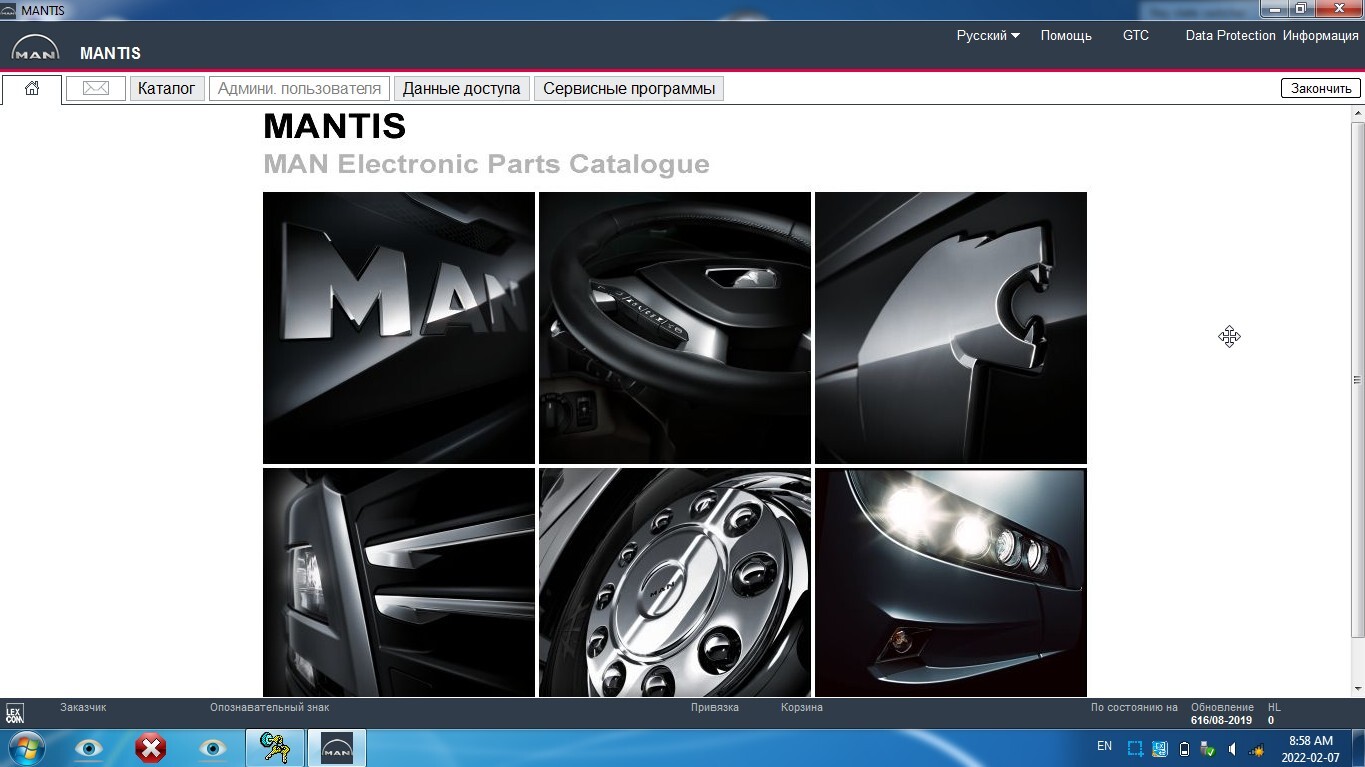Open the keys taskbar application
1365x767 pixels.
click(274, 748)
